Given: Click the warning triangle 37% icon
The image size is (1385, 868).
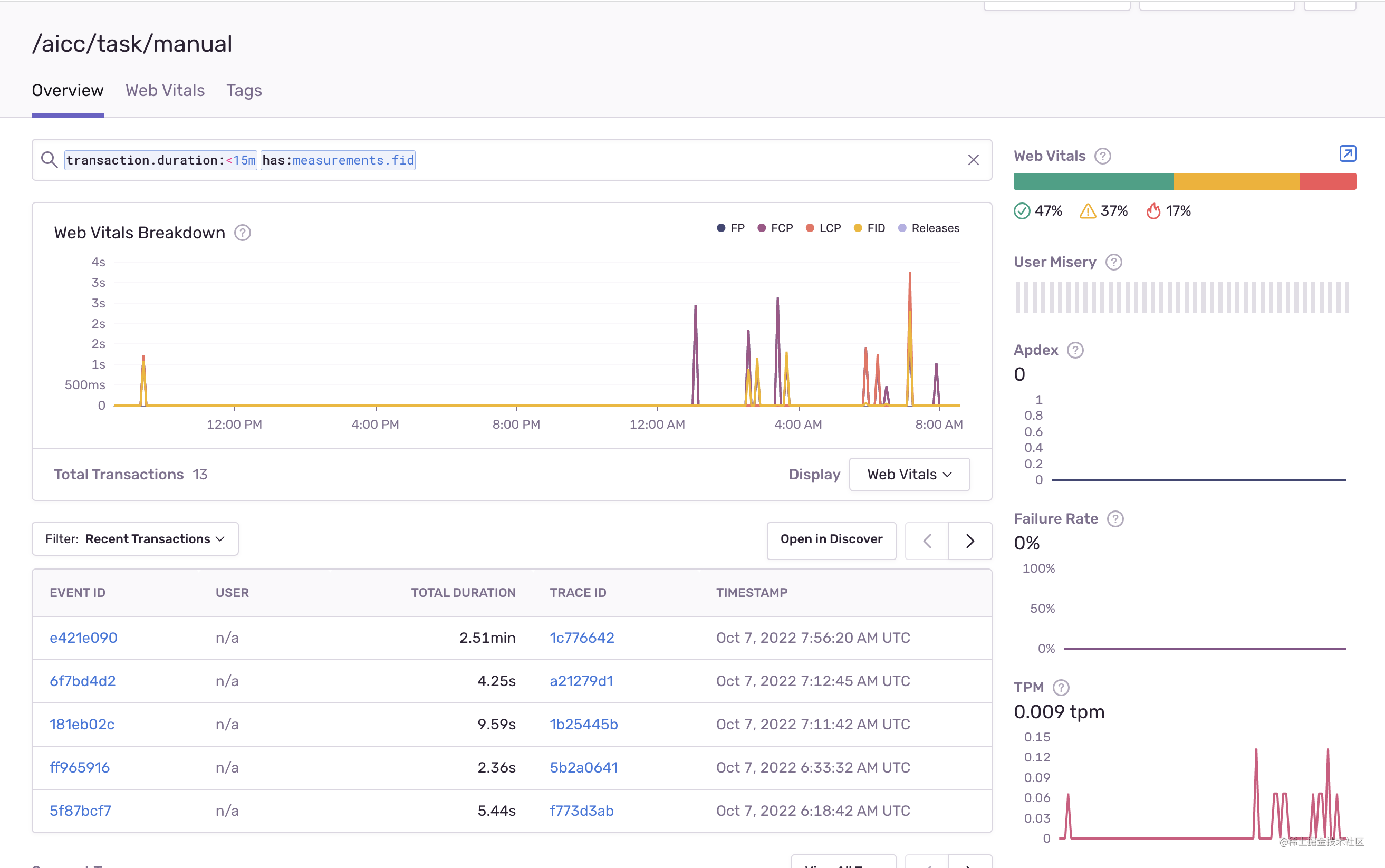Looking at the screenshot, I should pos(1087,211).
